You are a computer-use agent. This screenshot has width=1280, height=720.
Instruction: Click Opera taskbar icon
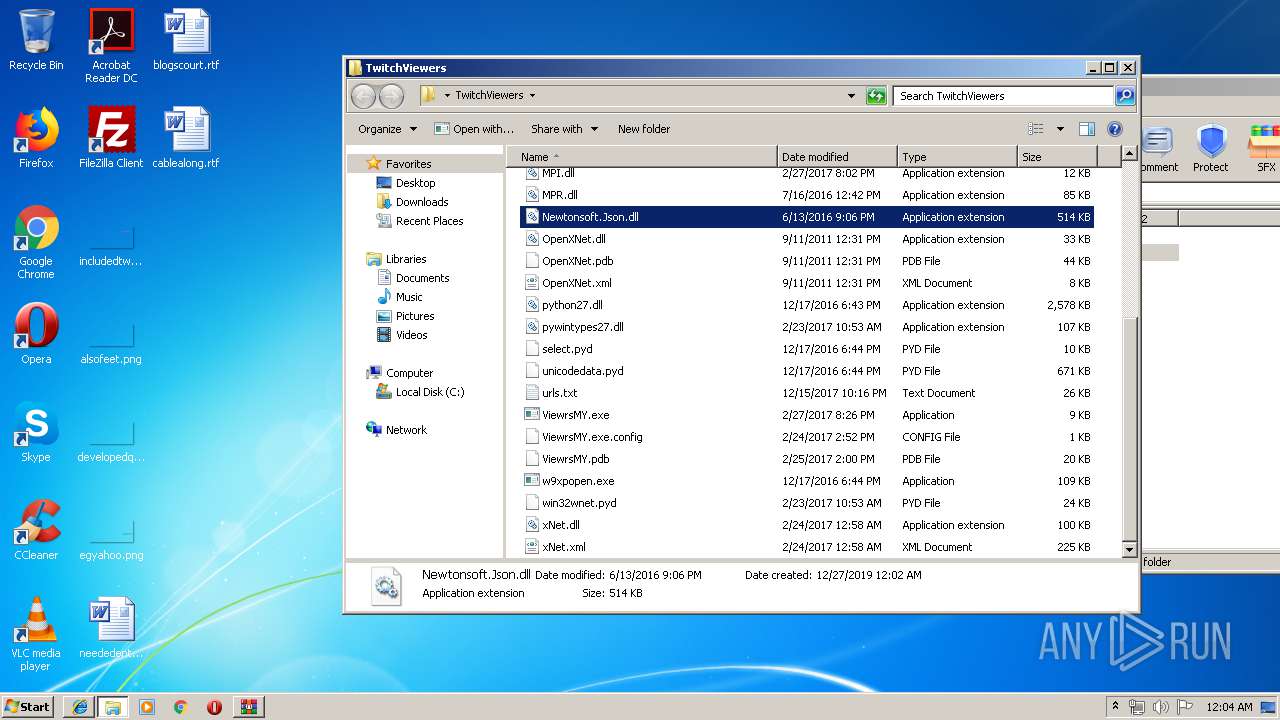(214, 707)
